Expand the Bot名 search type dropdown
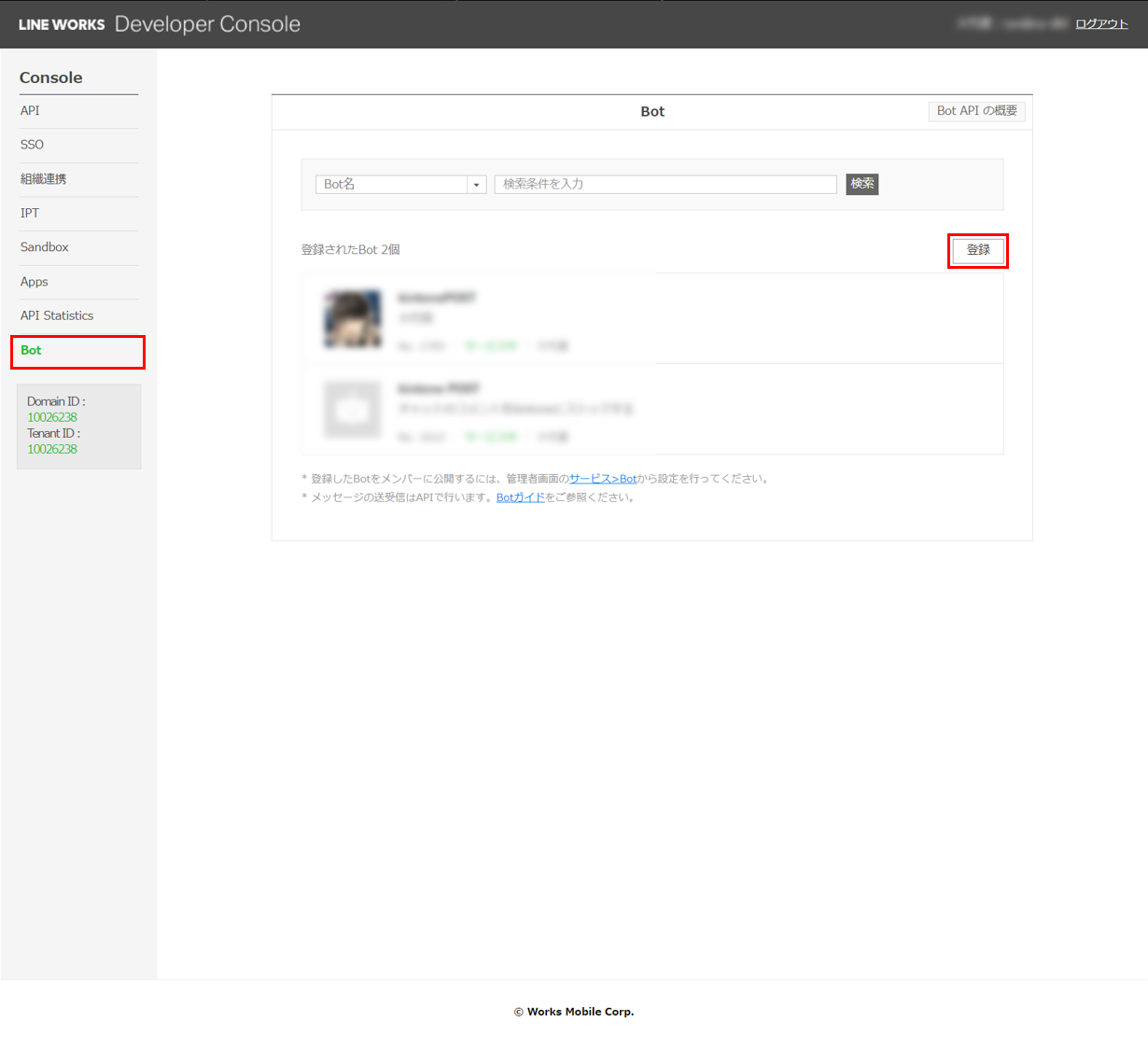Screen dimensions: 1148x1050 click(x=392, y=185)
